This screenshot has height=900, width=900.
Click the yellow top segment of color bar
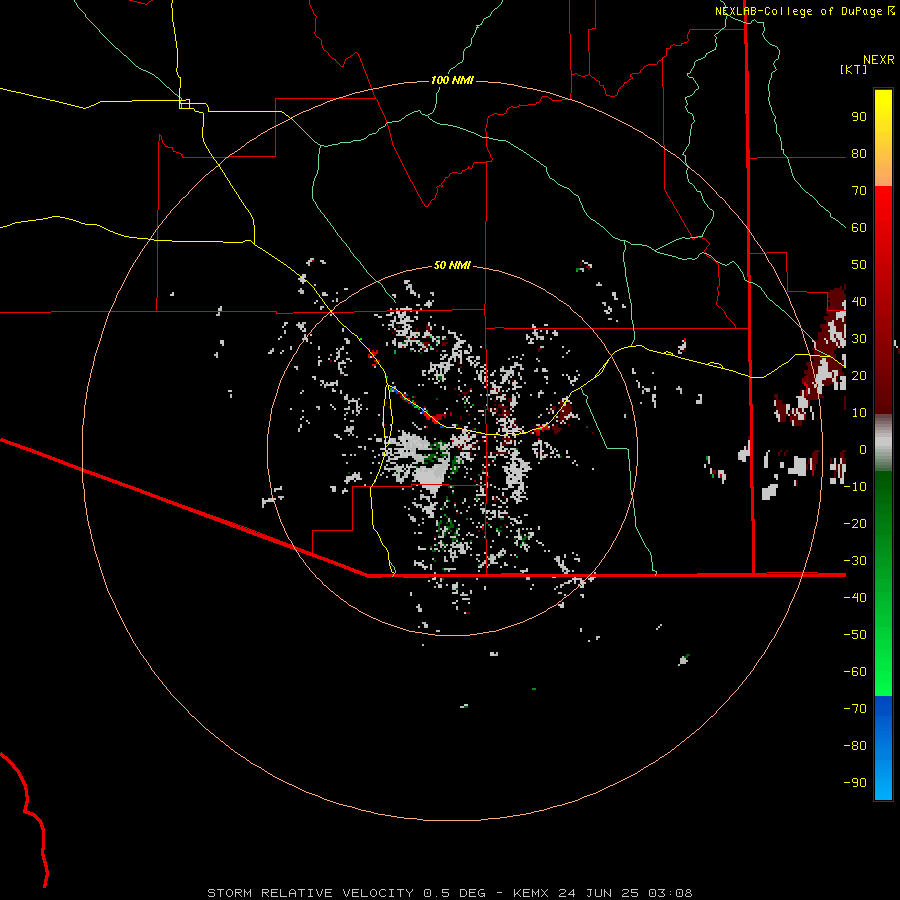tap(883, 138)
